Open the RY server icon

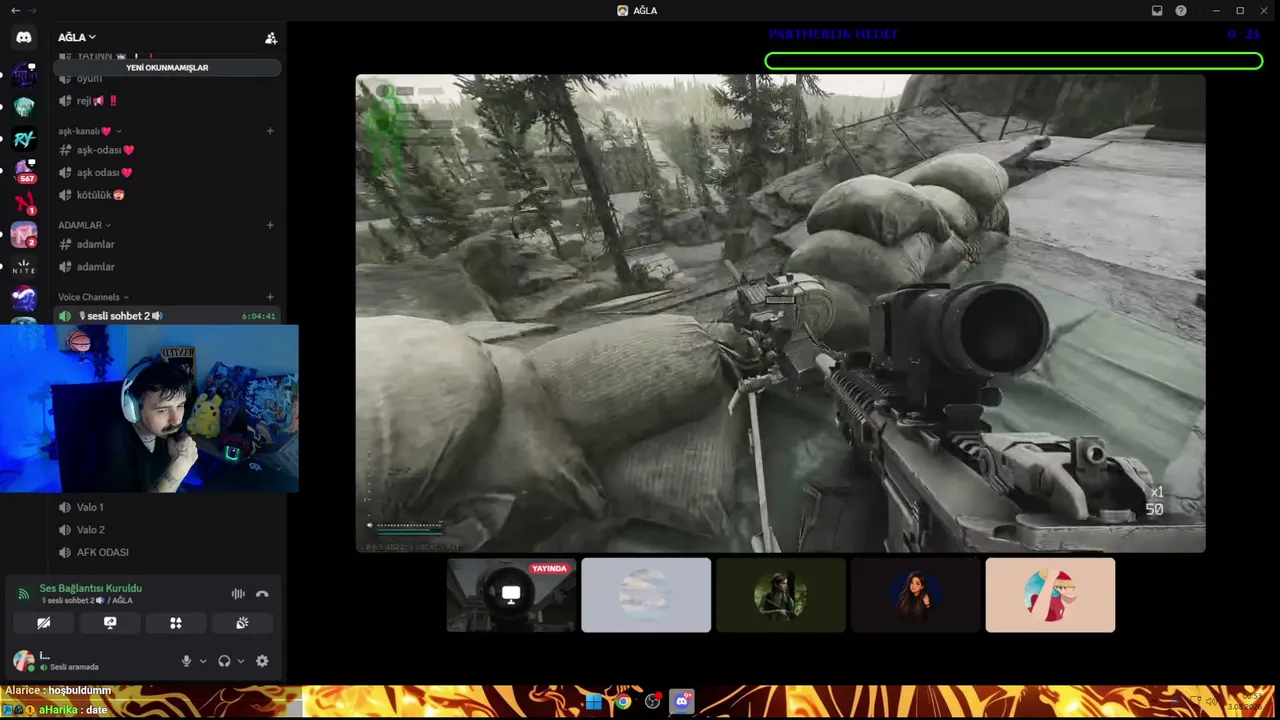[x=24, y=140]
